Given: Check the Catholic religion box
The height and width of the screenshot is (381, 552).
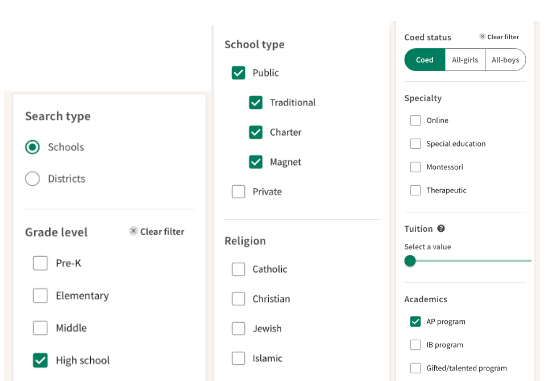Looking at the screenshot, I should click(x=238, y=269).
